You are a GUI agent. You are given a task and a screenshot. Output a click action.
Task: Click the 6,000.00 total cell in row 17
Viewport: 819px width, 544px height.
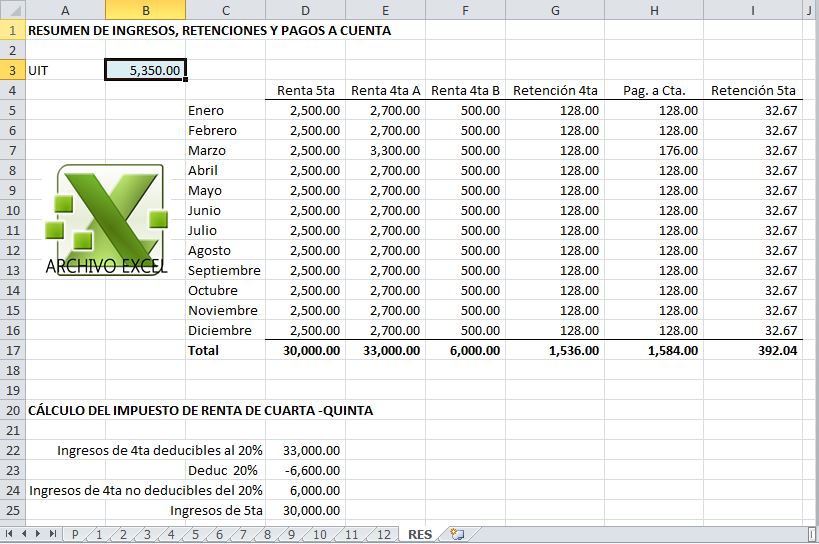pos(465,350)
